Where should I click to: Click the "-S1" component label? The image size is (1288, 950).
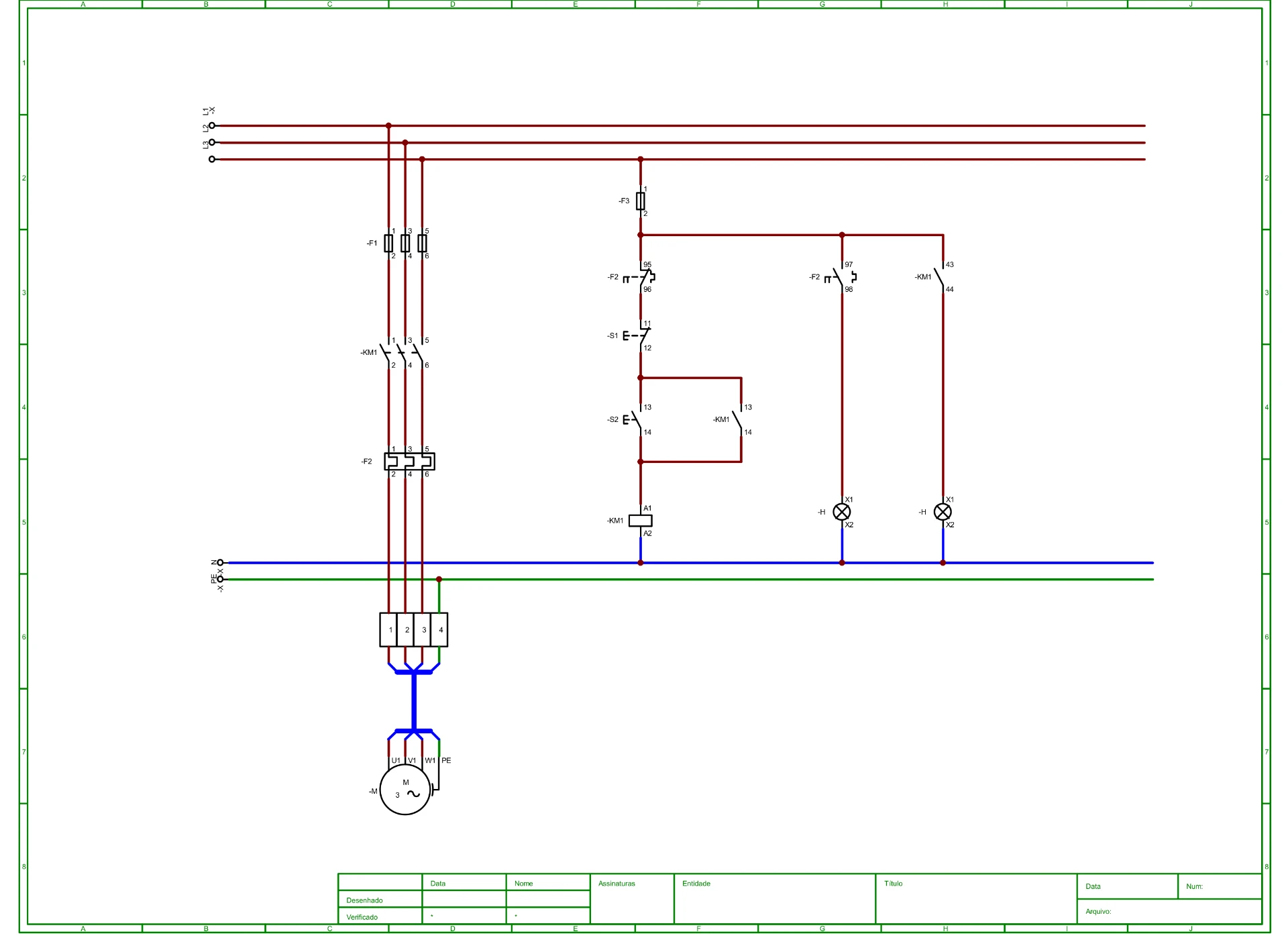tap(612, 335)
